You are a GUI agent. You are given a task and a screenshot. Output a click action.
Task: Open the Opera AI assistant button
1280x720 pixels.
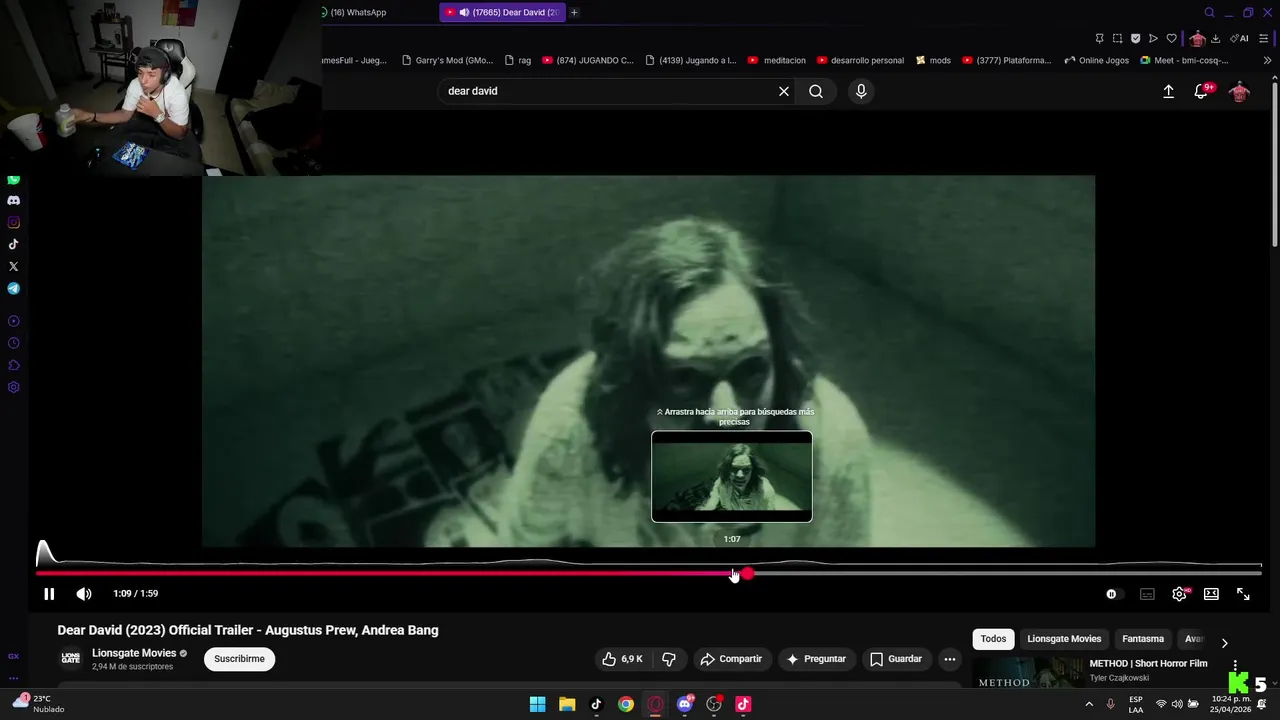[x=1239, y=38]
